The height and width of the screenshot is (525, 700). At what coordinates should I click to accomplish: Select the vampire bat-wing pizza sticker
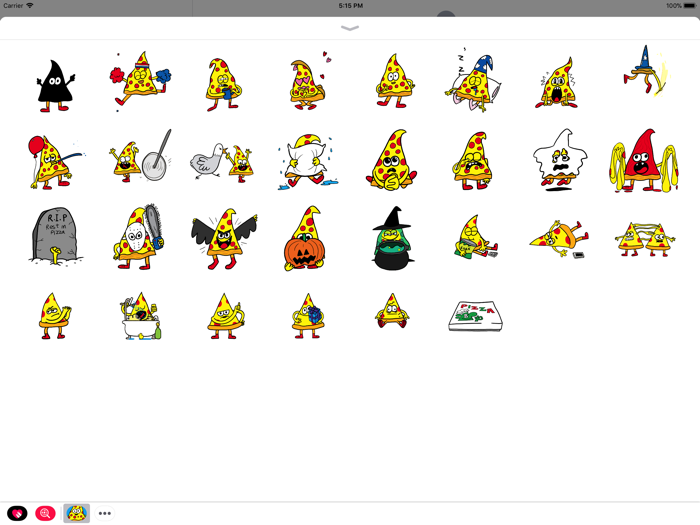click(224, 238)
